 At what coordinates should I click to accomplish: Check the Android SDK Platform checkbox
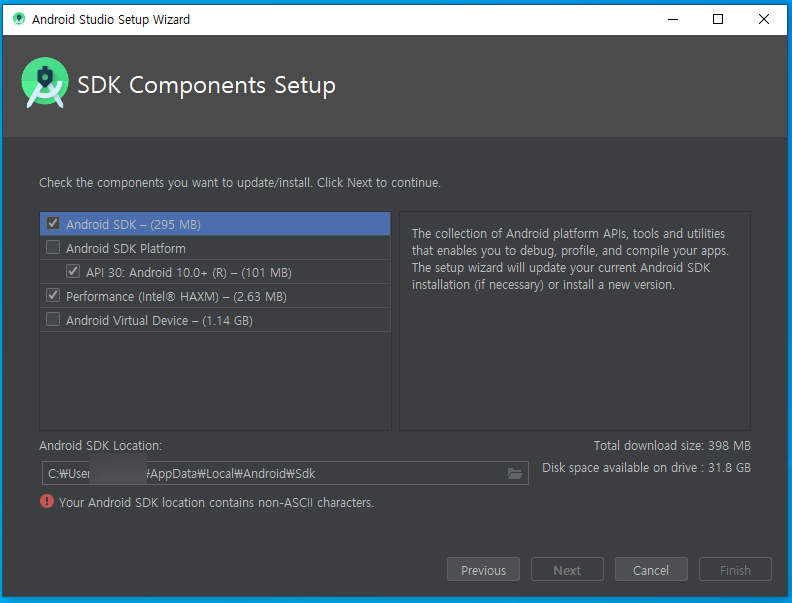53,247
